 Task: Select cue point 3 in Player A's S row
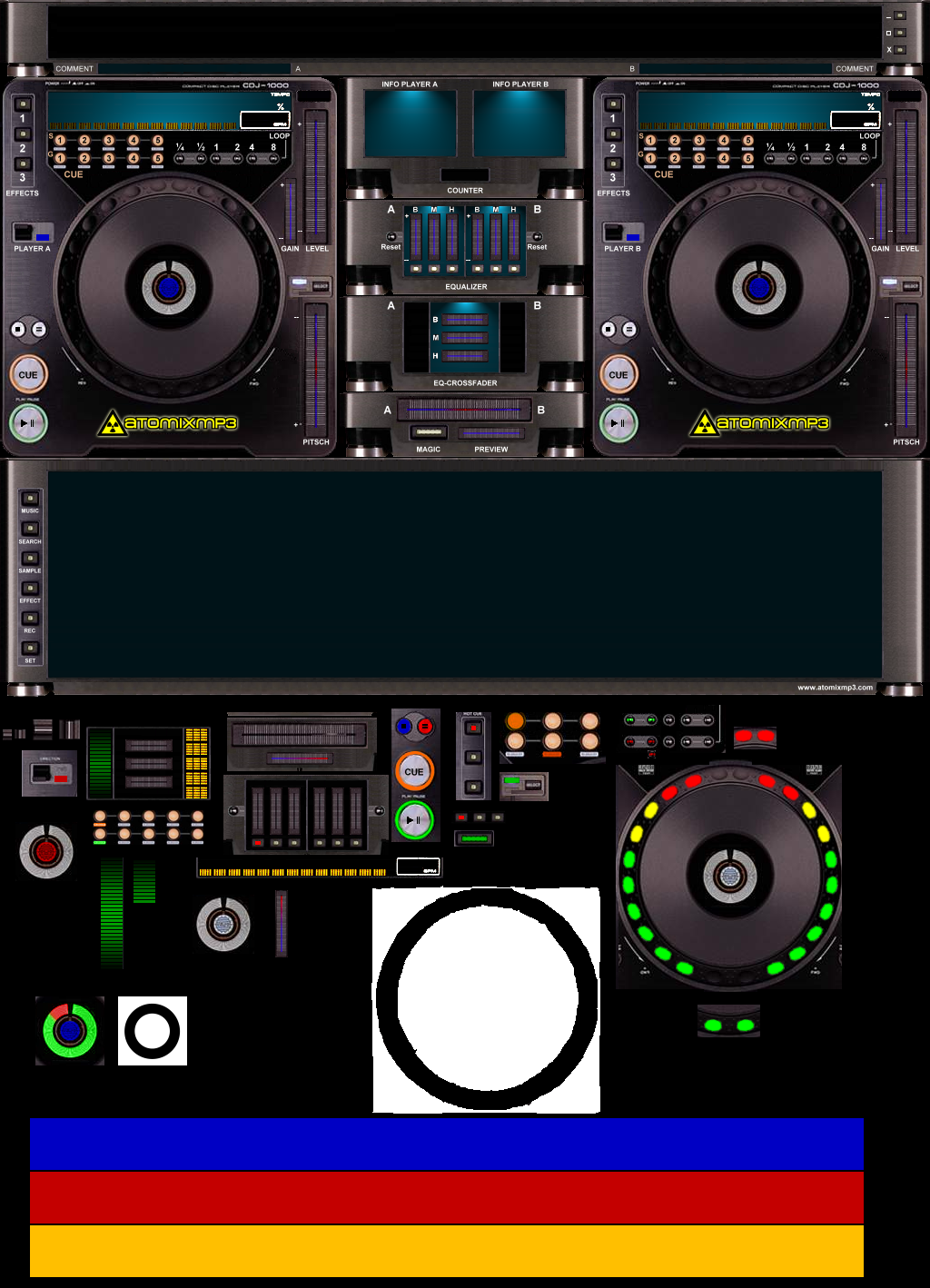pyautogui.click(x=109, y=141)
